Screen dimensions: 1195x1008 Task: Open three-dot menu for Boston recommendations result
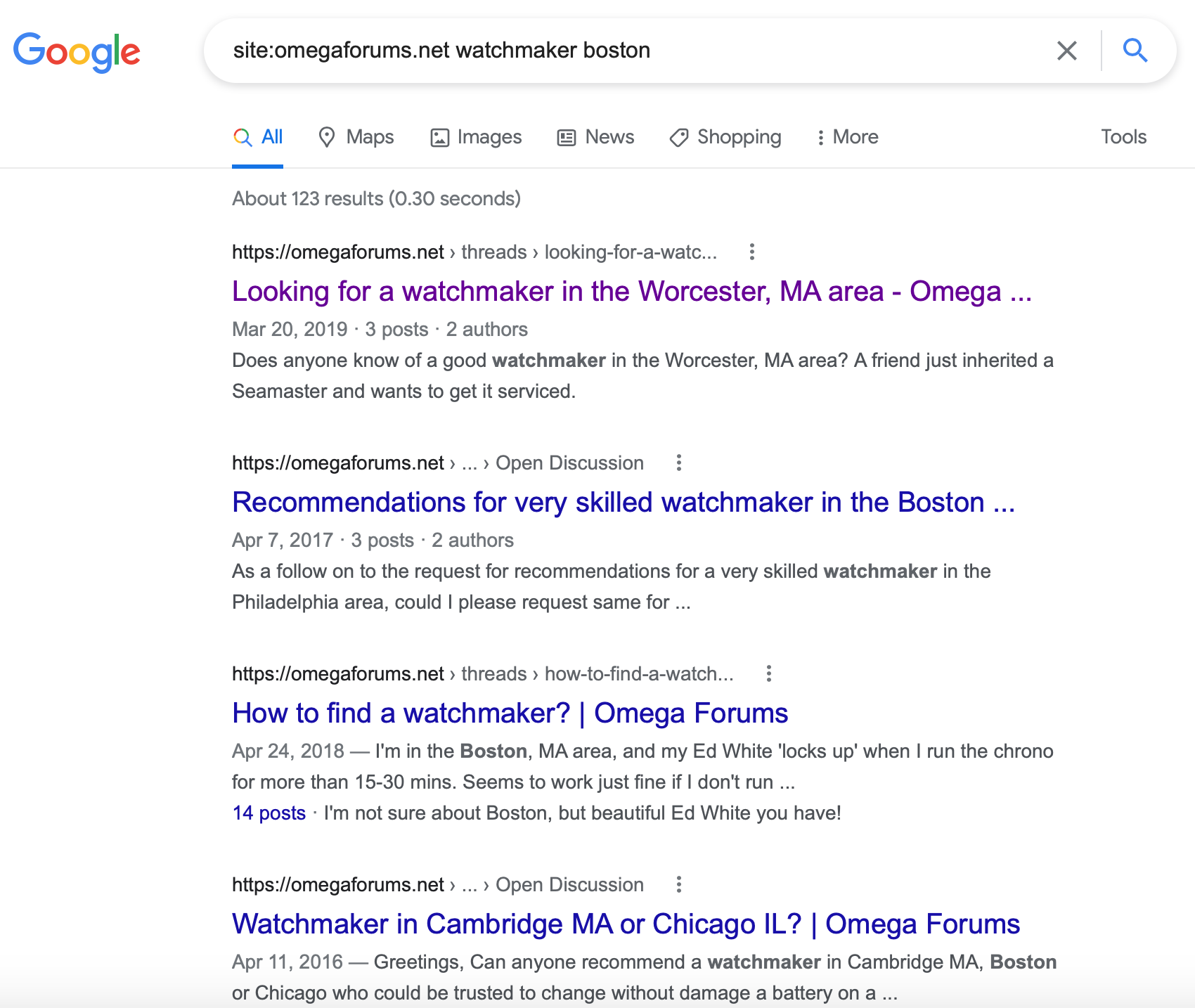point(678,463)
